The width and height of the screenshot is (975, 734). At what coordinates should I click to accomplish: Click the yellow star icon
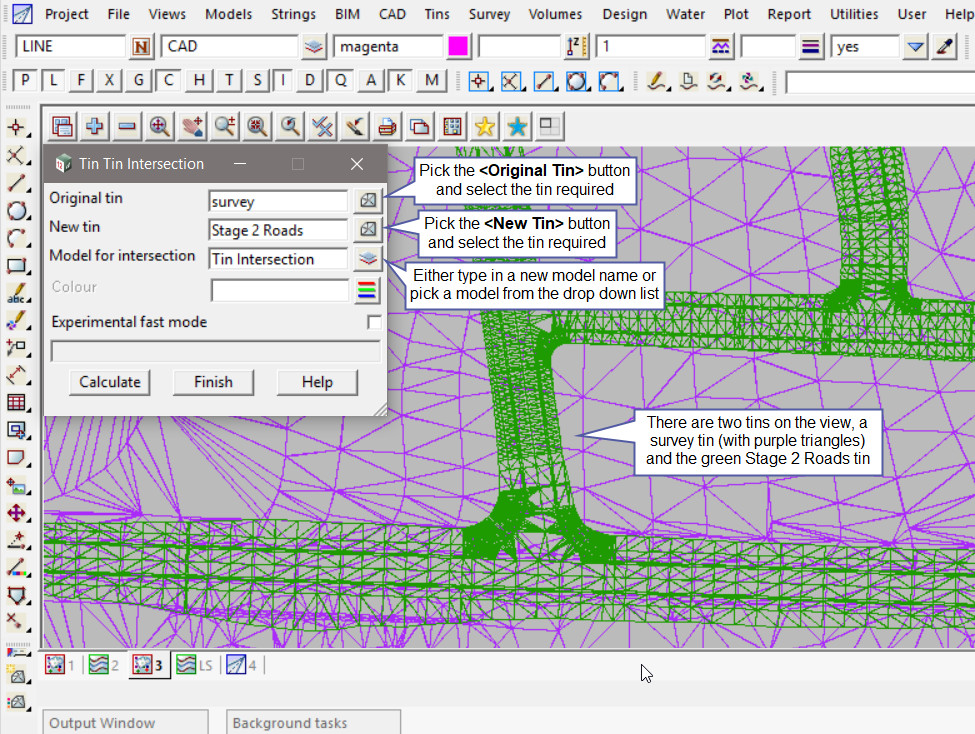click(x=485, y=126)
